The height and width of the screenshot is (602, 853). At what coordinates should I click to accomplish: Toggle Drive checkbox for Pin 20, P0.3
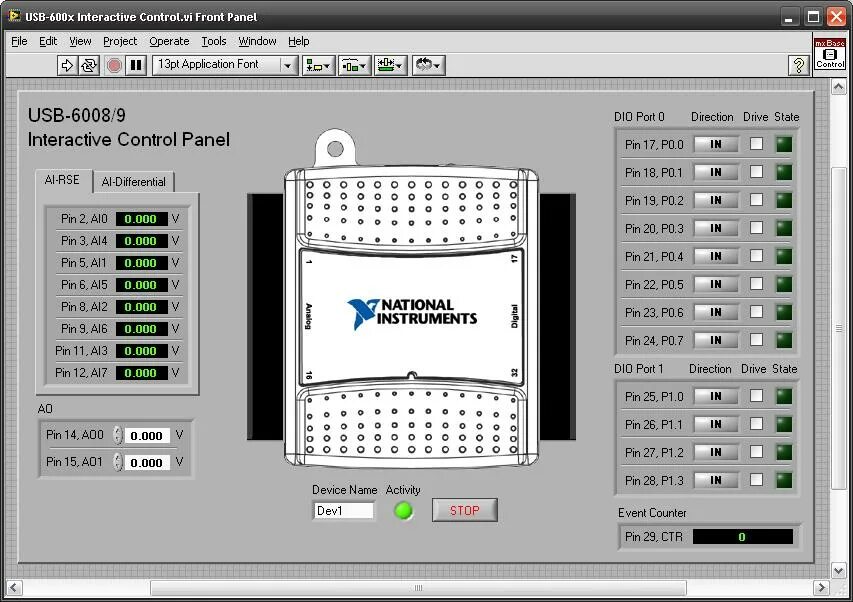(x=756, y=228)
